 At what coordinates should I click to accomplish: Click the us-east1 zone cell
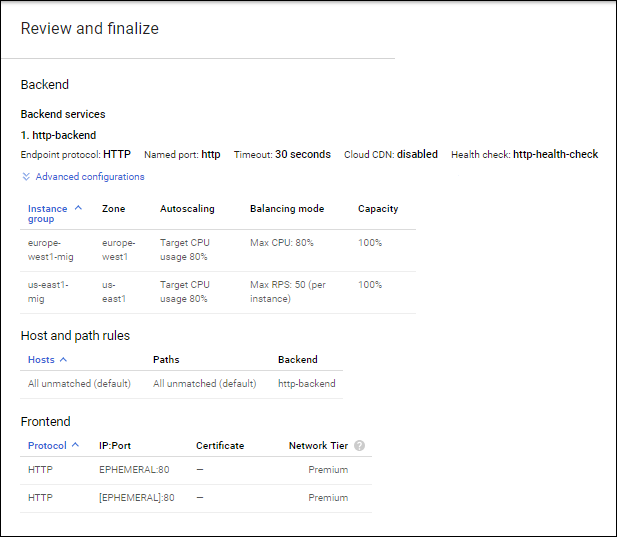coord(114,292)
